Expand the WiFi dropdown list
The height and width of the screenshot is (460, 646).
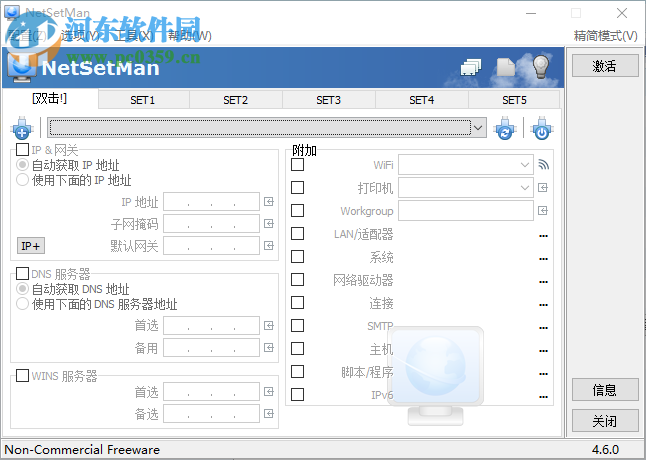(x=524, y=165)
